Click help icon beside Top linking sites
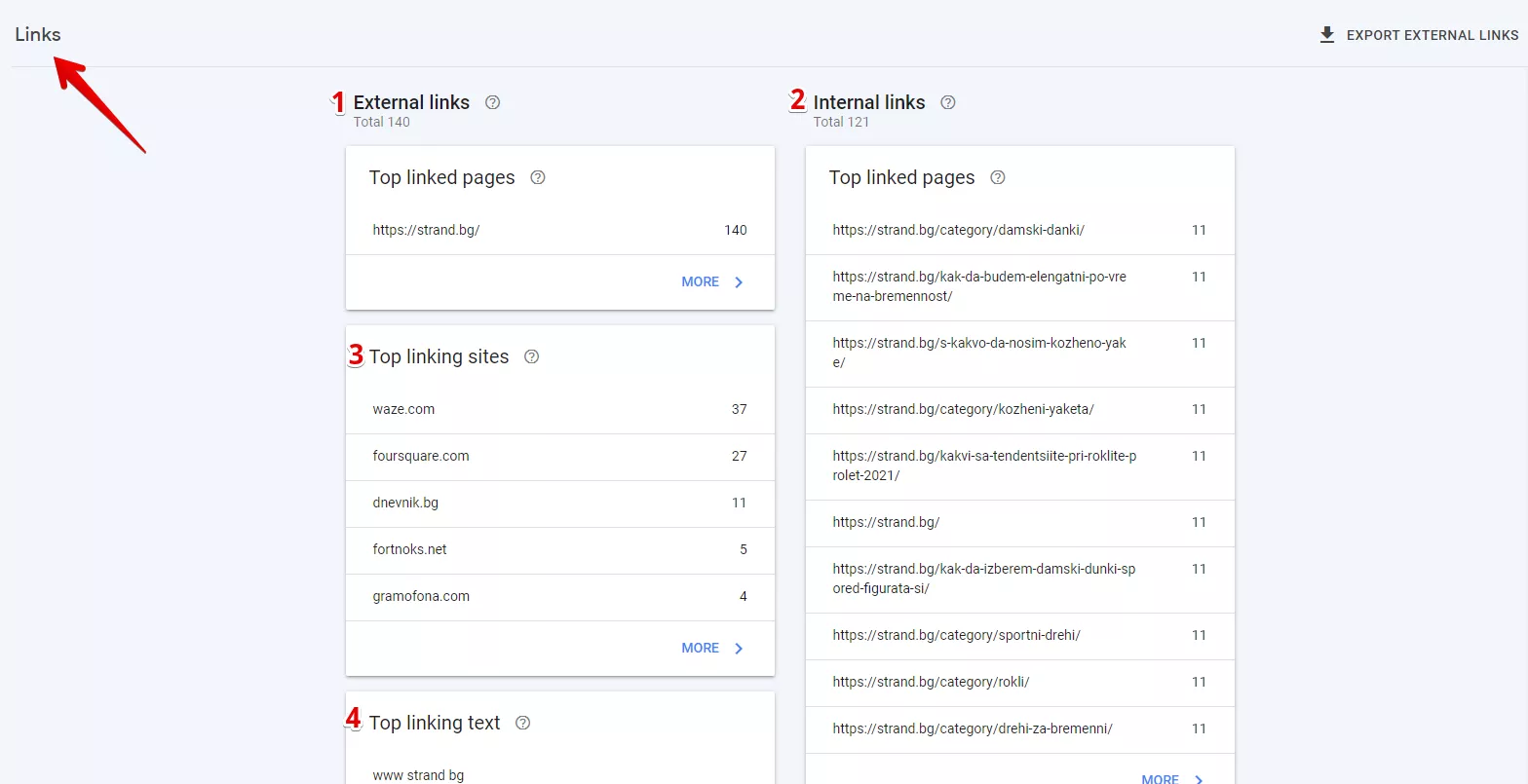 (531, 356)
